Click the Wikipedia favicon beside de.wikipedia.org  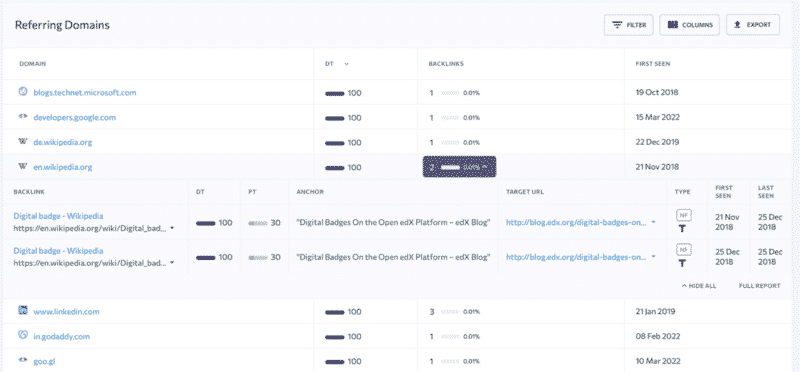[22, 142]
